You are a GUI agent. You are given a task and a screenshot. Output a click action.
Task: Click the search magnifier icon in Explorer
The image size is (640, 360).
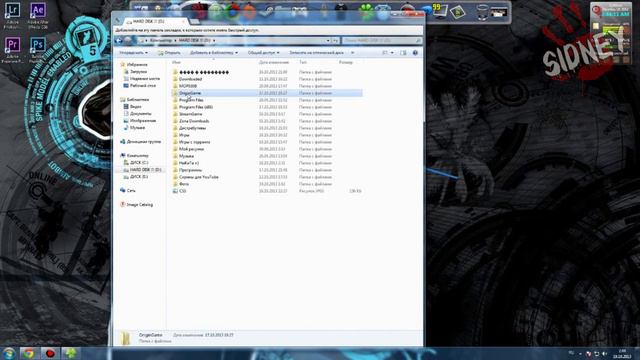[418, 40]
